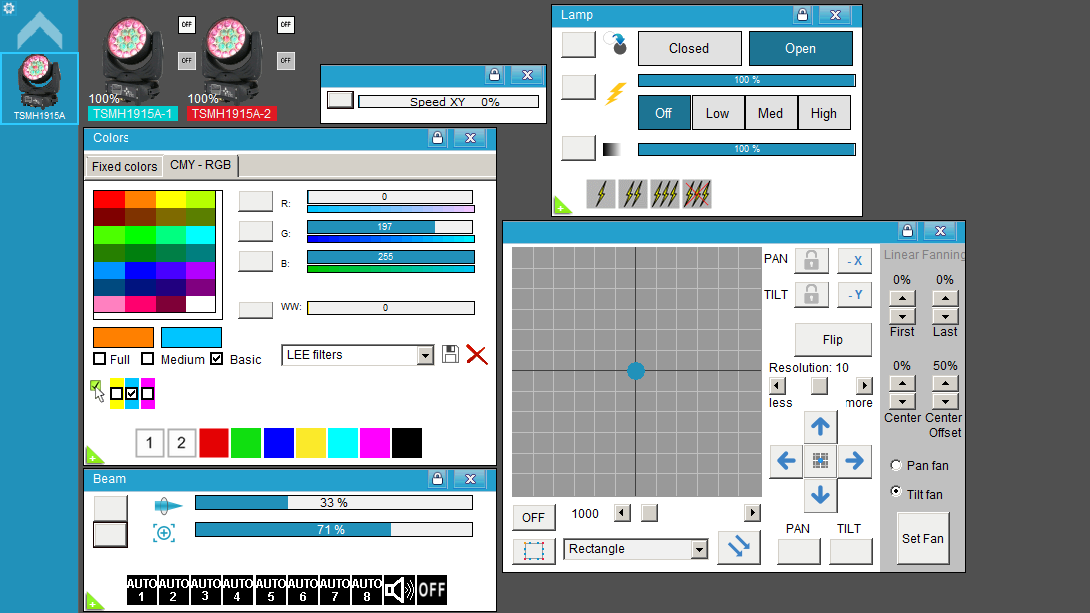Lock the Colors panel with the padlock icon
Viewport: 1090px width, 613px height.
point(437,138)
